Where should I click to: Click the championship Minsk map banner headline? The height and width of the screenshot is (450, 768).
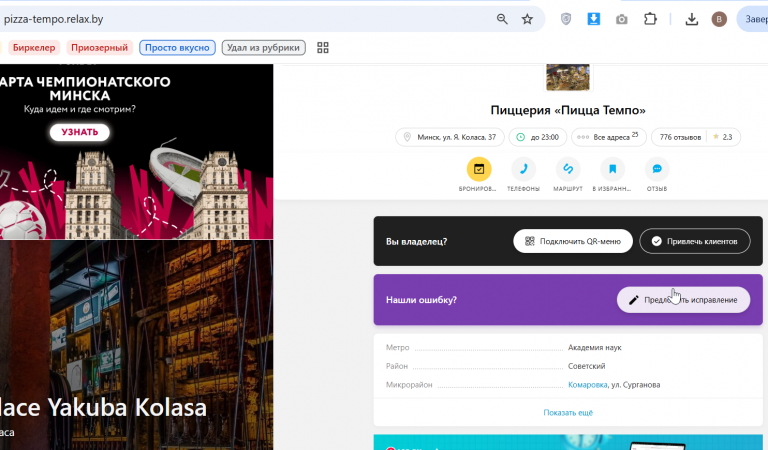point(85,89)
